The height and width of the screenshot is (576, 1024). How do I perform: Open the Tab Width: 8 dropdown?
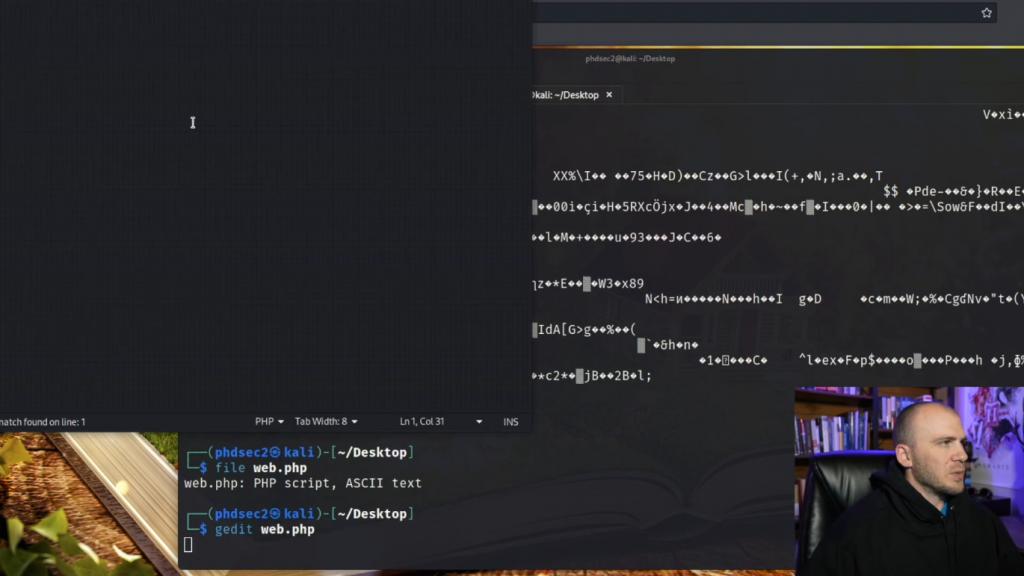326,422
